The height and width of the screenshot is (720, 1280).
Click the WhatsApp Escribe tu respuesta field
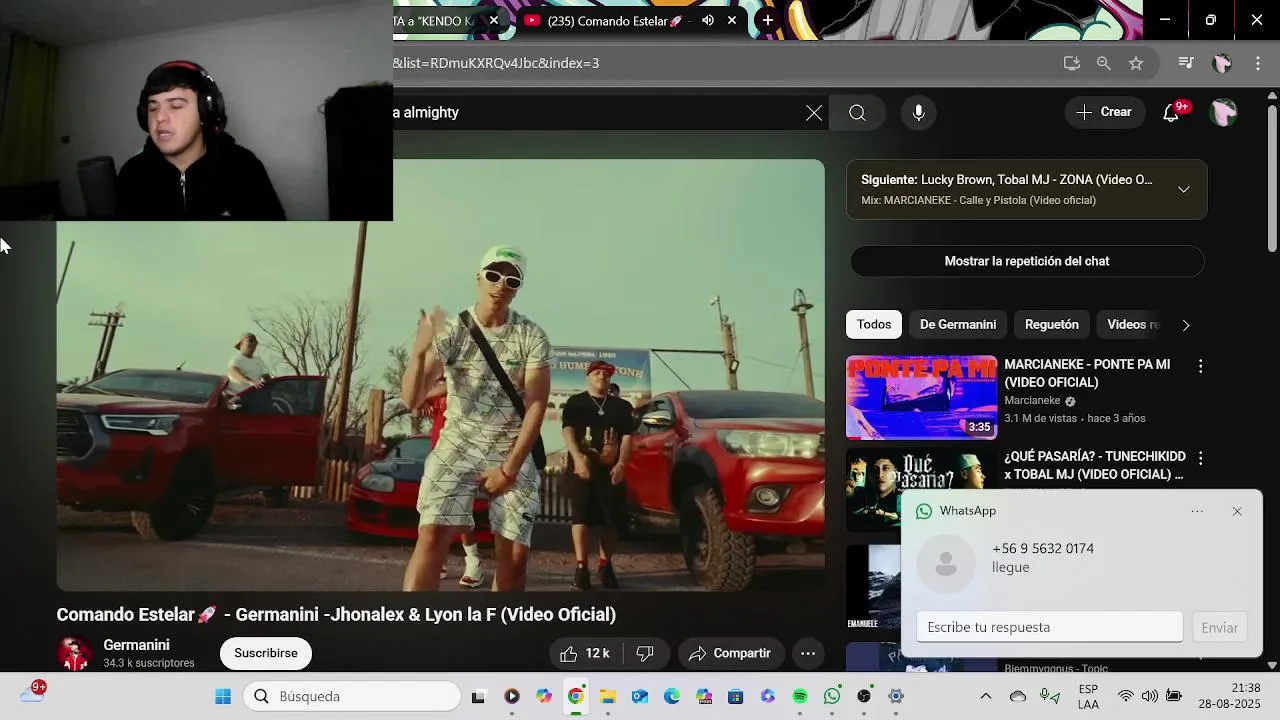pos(1049,627)
